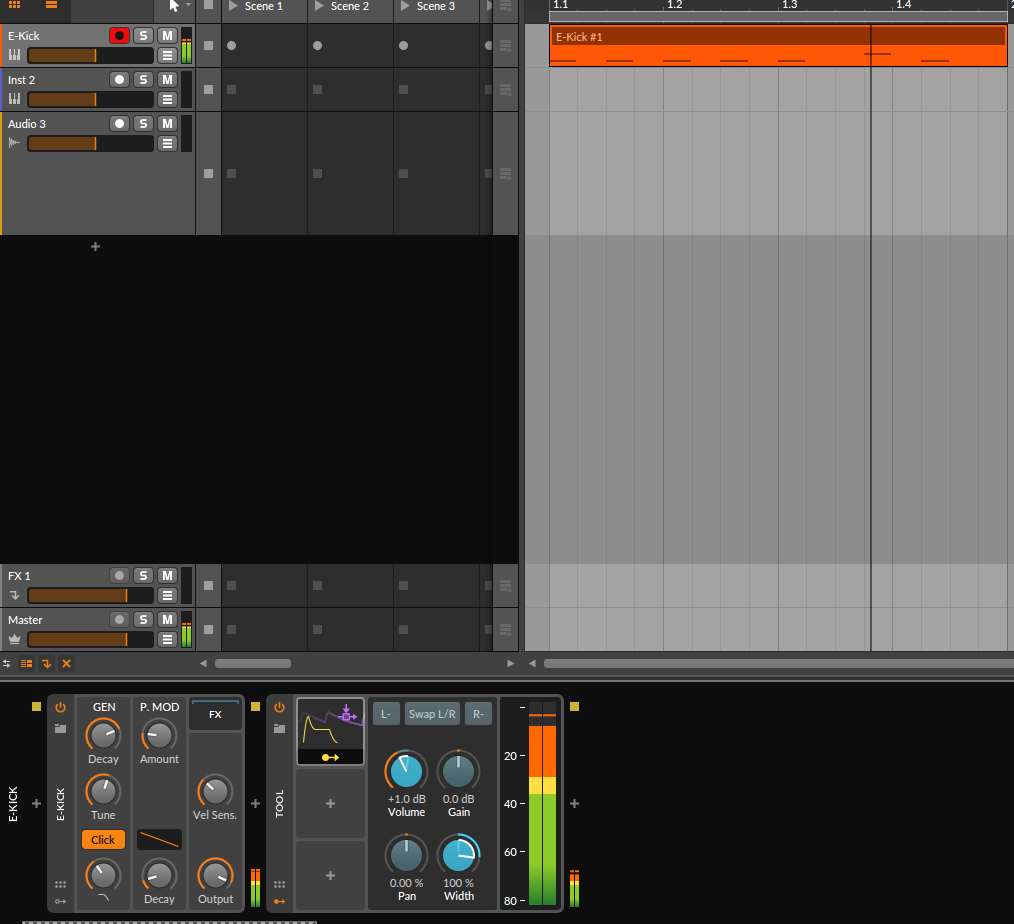Expand Tool device remote controls dots
Screen dimensions: 1014x924
click(x=279, y=885)
